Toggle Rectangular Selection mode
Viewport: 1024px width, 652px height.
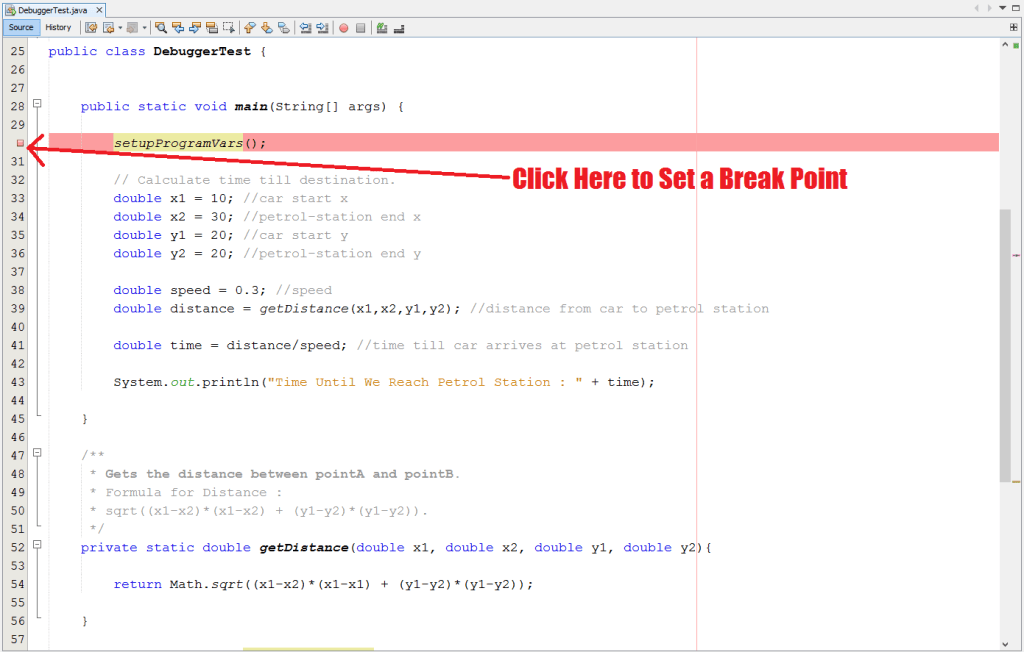[229, 29]
